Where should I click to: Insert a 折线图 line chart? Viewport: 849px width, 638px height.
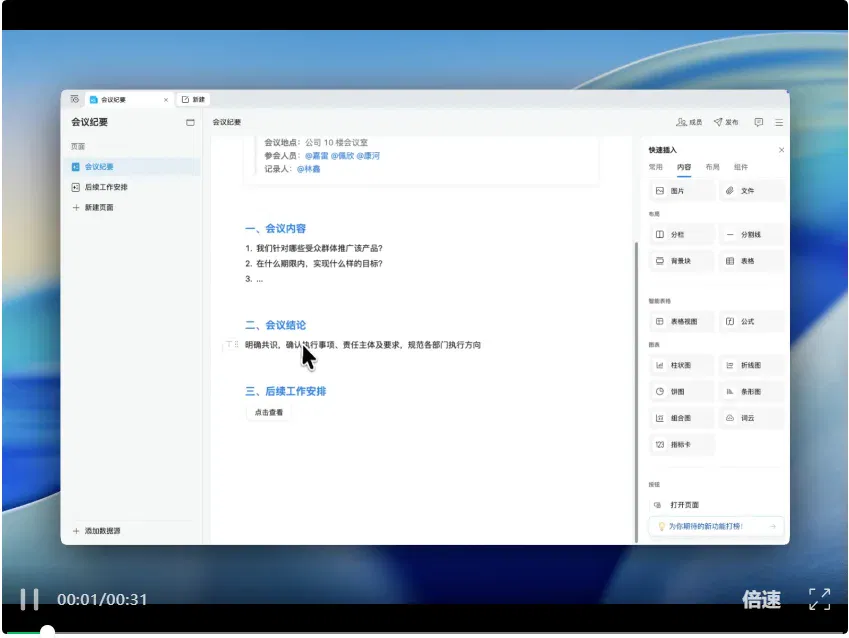click(x=751, y=366)
